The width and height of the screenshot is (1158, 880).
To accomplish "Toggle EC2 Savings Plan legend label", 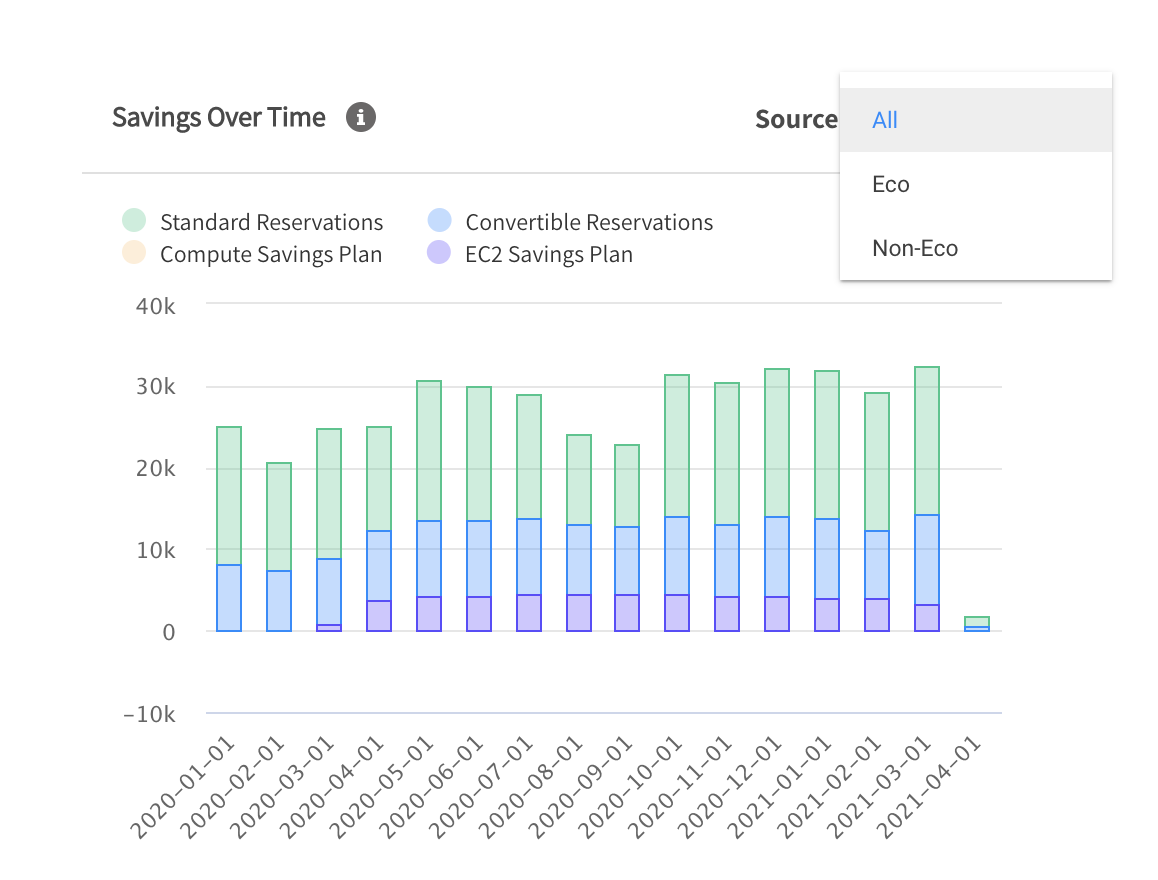I will click(x=549, y=254).
